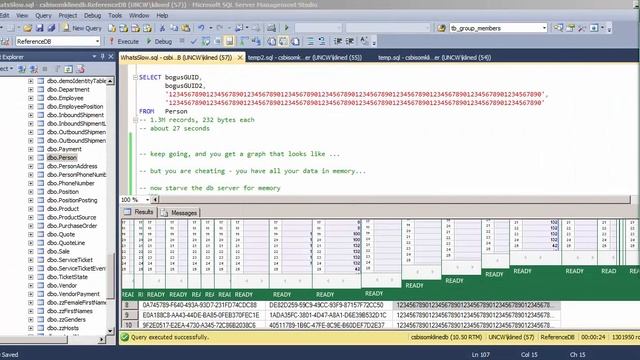
Task: Switch to the temp2.sql tab
Action: [x=305, y=58]
